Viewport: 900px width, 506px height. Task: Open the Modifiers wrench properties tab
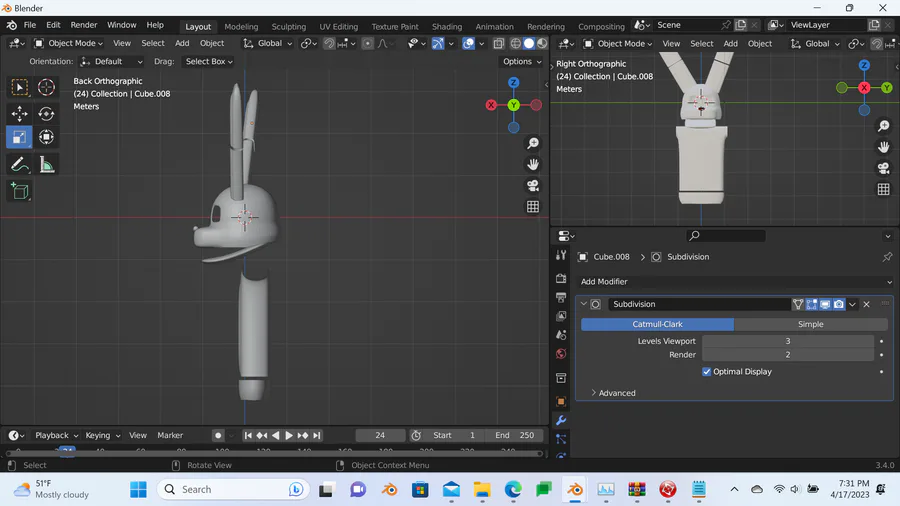point(561,420)
